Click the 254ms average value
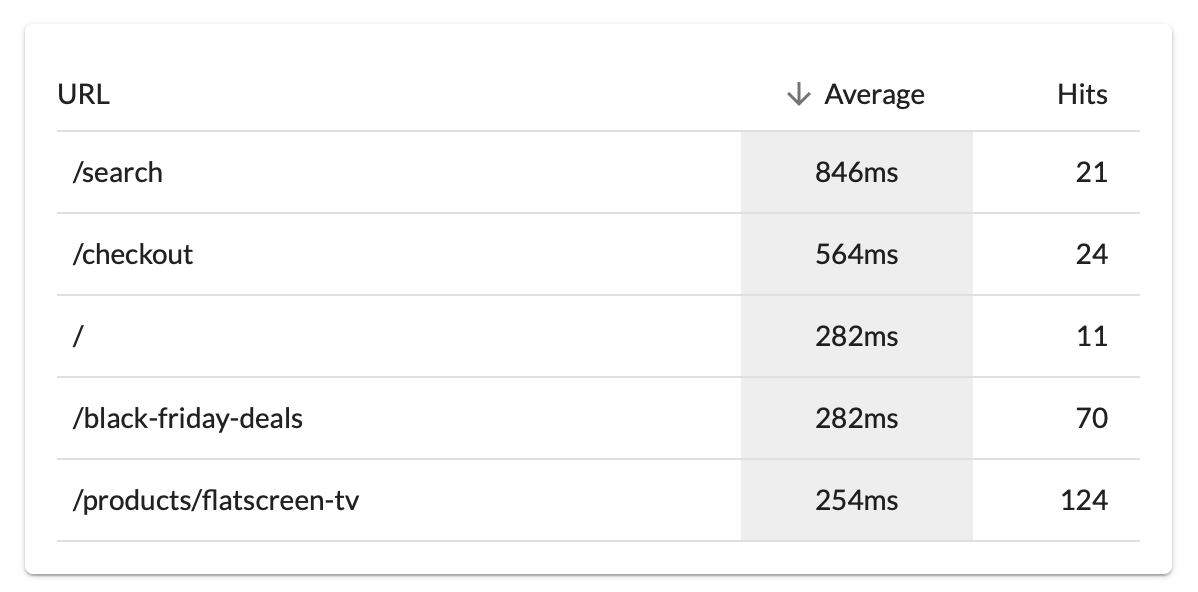This screenshot has height=592, width=1198. 857,500
